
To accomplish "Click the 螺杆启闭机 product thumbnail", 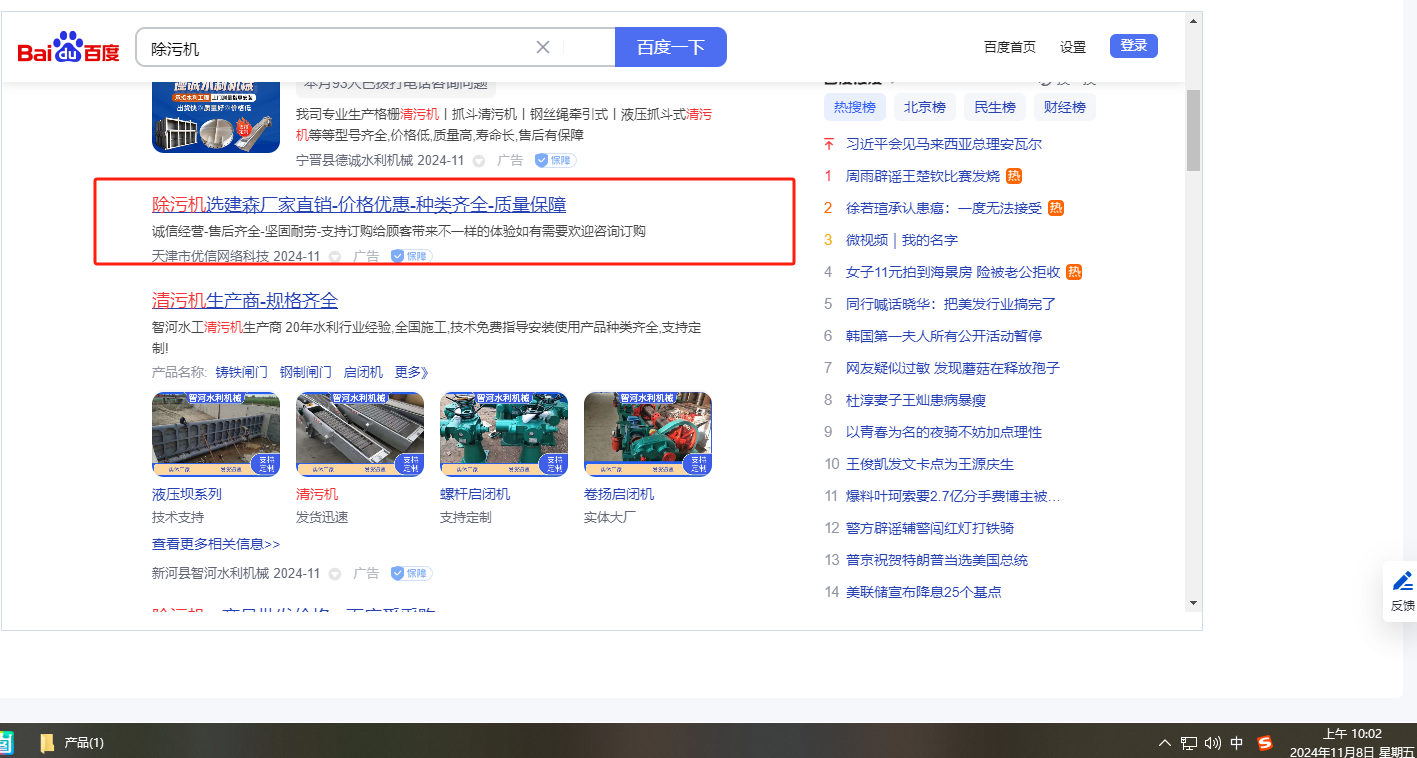I will (x=504, y=434).
